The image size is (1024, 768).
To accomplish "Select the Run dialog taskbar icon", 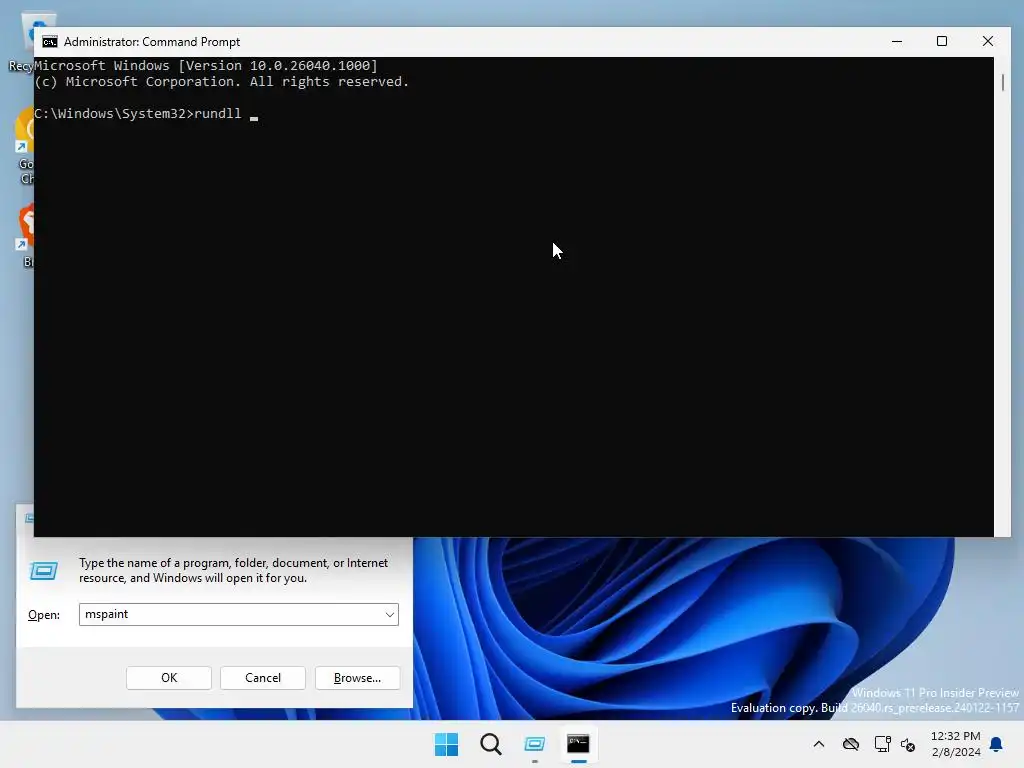I will (534, 744).
